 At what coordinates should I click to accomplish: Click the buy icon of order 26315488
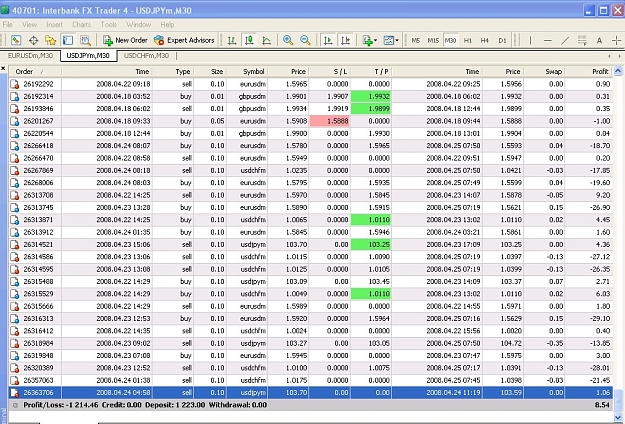coord(15,282)
